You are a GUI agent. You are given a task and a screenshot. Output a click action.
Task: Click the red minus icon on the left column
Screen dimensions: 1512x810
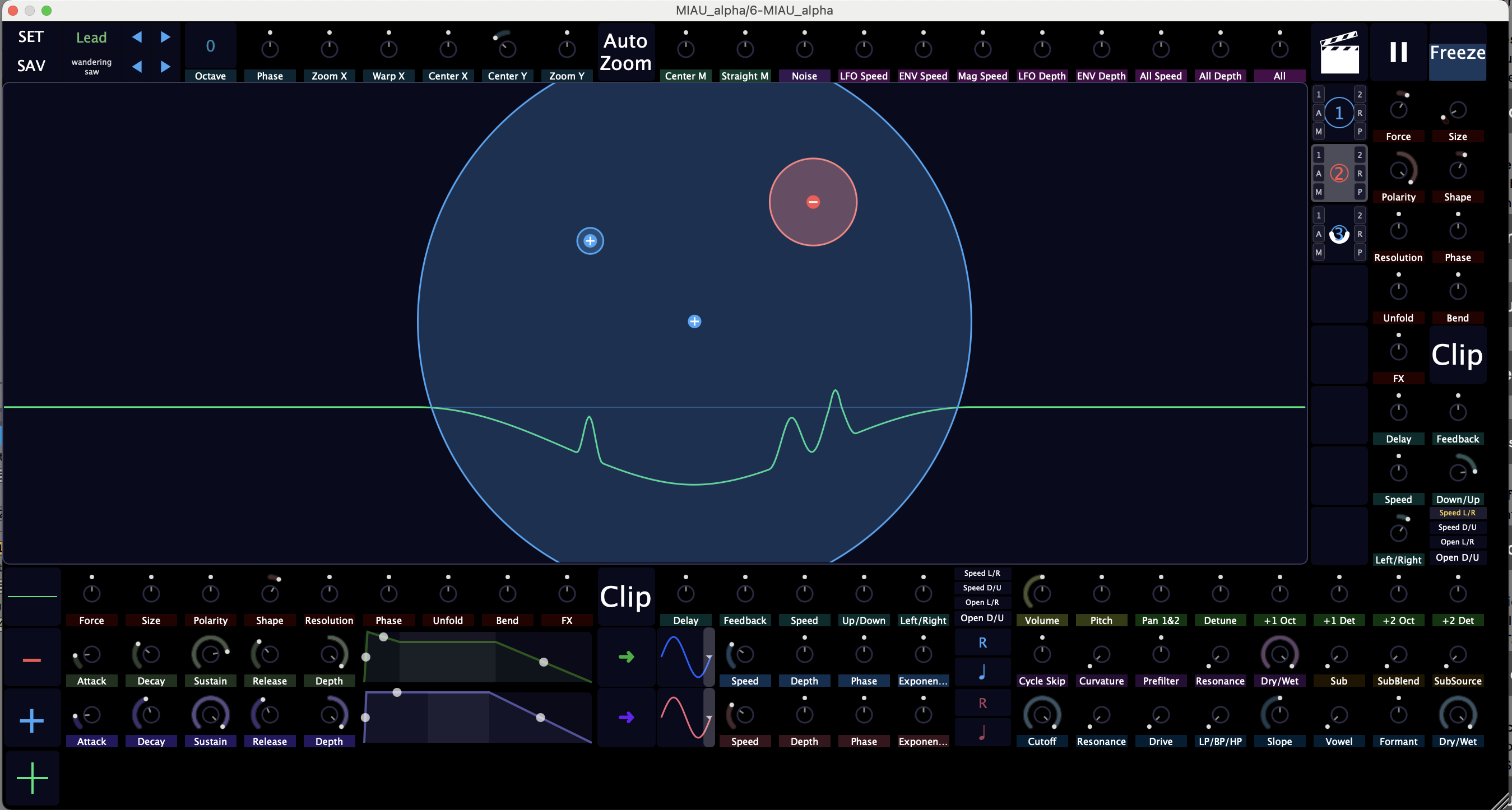(32, 660)
